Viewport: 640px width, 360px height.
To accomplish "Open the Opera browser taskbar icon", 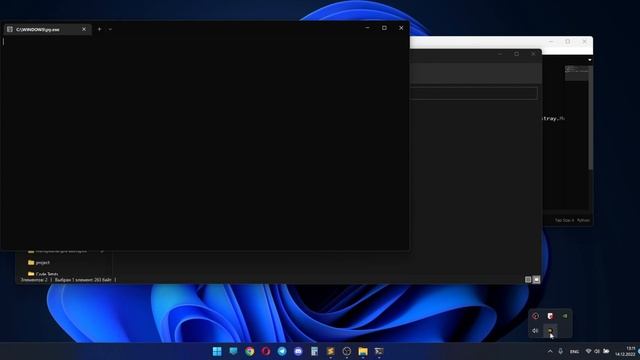I will pos(266,351).
